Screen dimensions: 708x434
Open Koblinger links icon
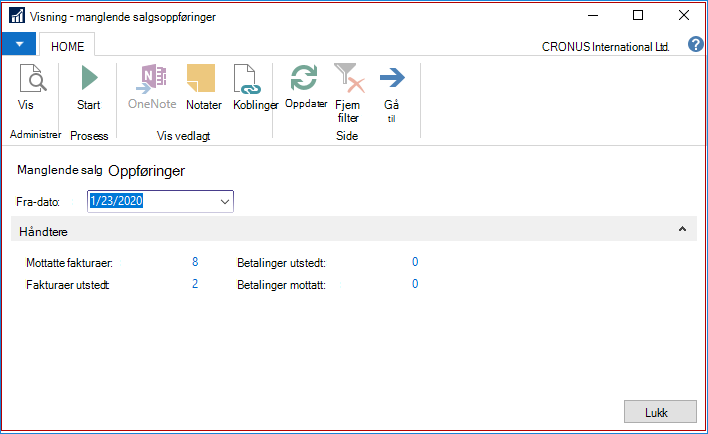click(x=247, y=79)
